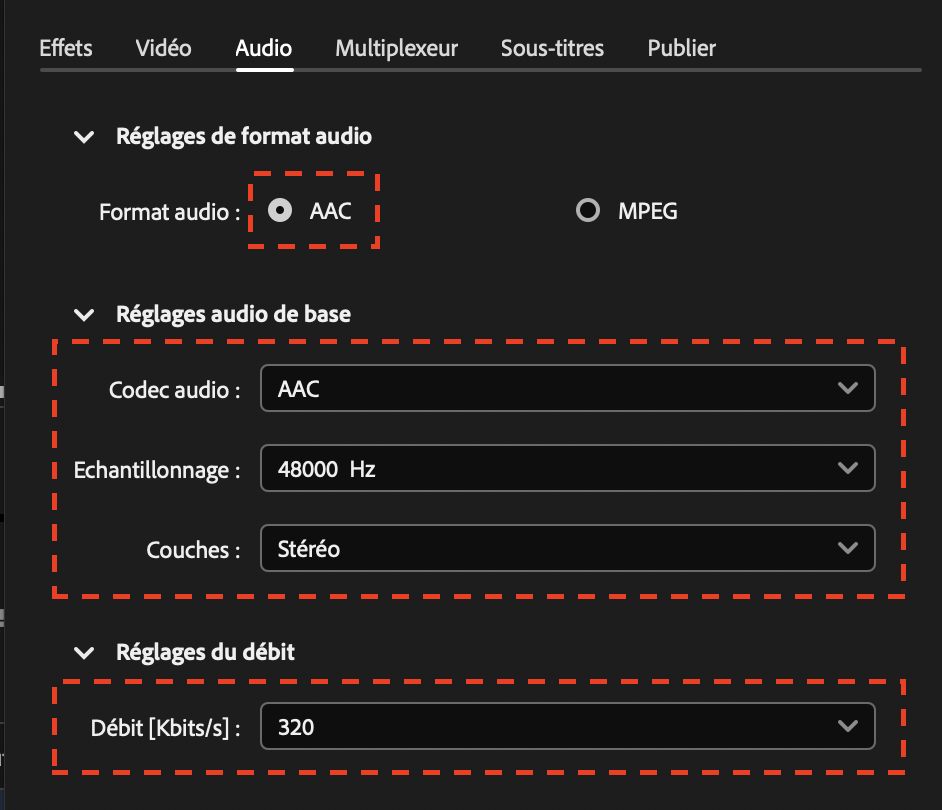942x810 pixels.
Task: Switch to the Multiplexeur tab
Action: click(396, 47)
